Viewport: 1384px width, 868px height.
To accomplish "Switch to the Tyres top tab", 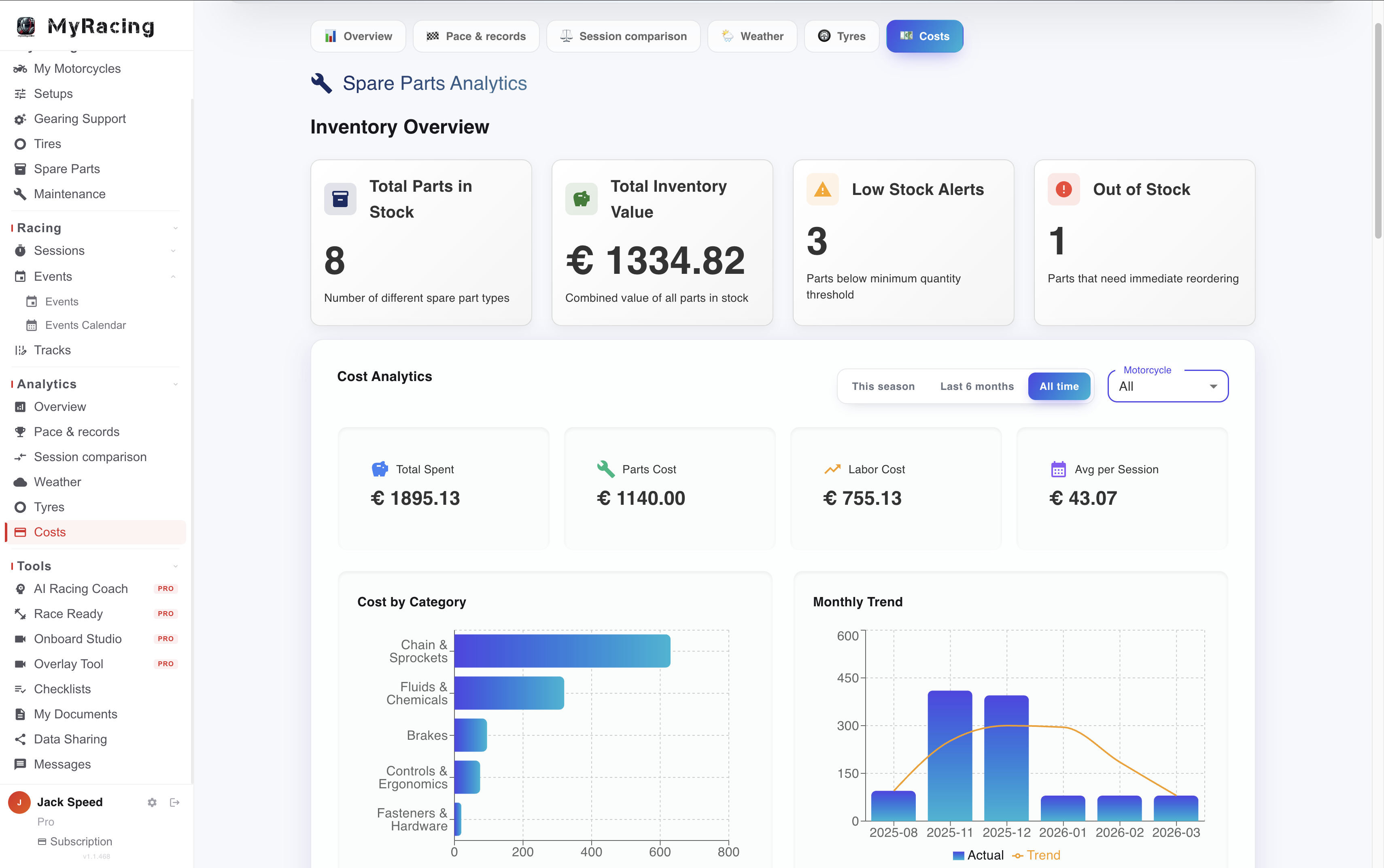I will coord(841,36).
